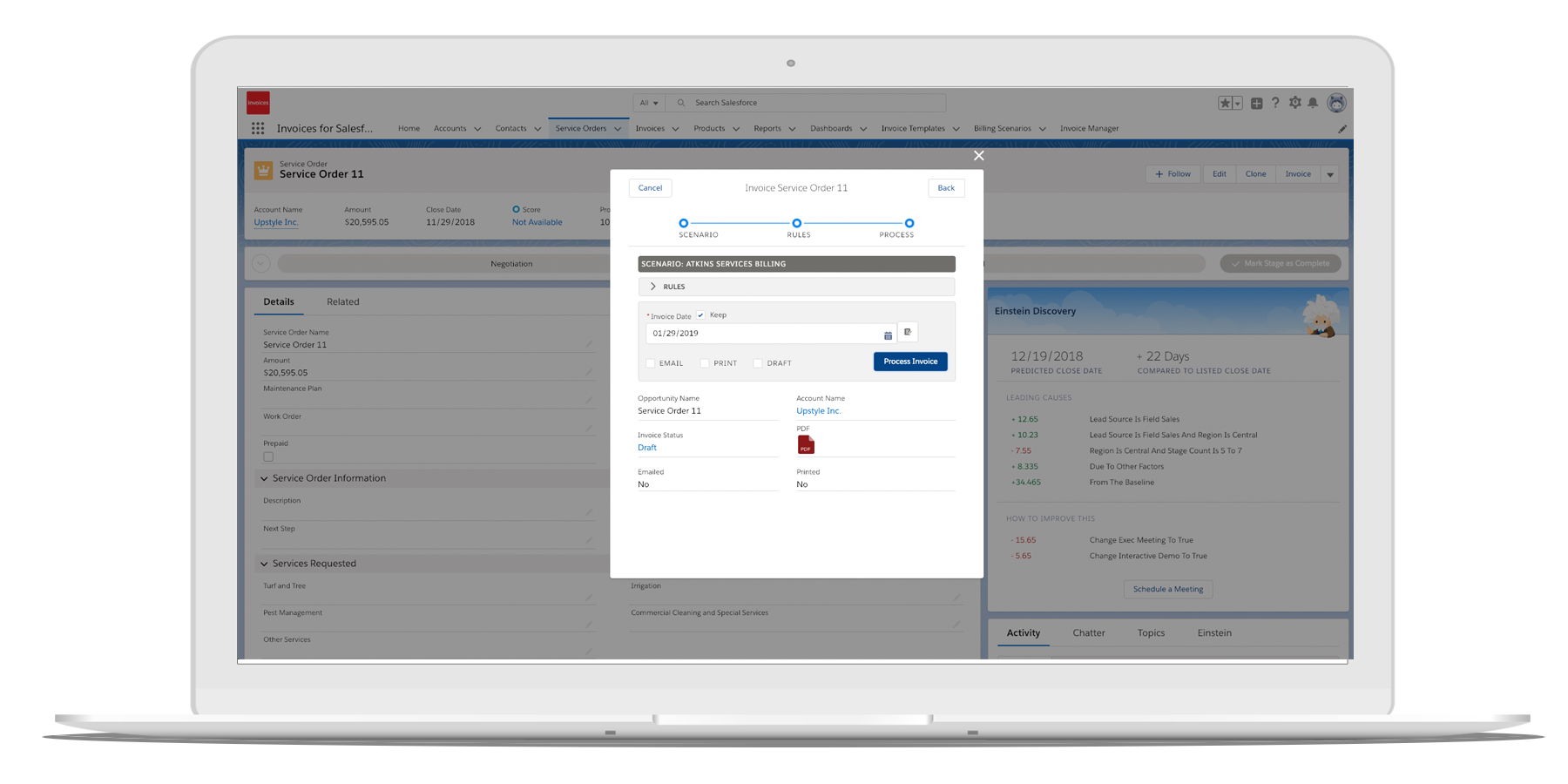Viewport: 1568px width, 784px height.
Task: Click the notifications bell icon
Action: [1313, 103]
